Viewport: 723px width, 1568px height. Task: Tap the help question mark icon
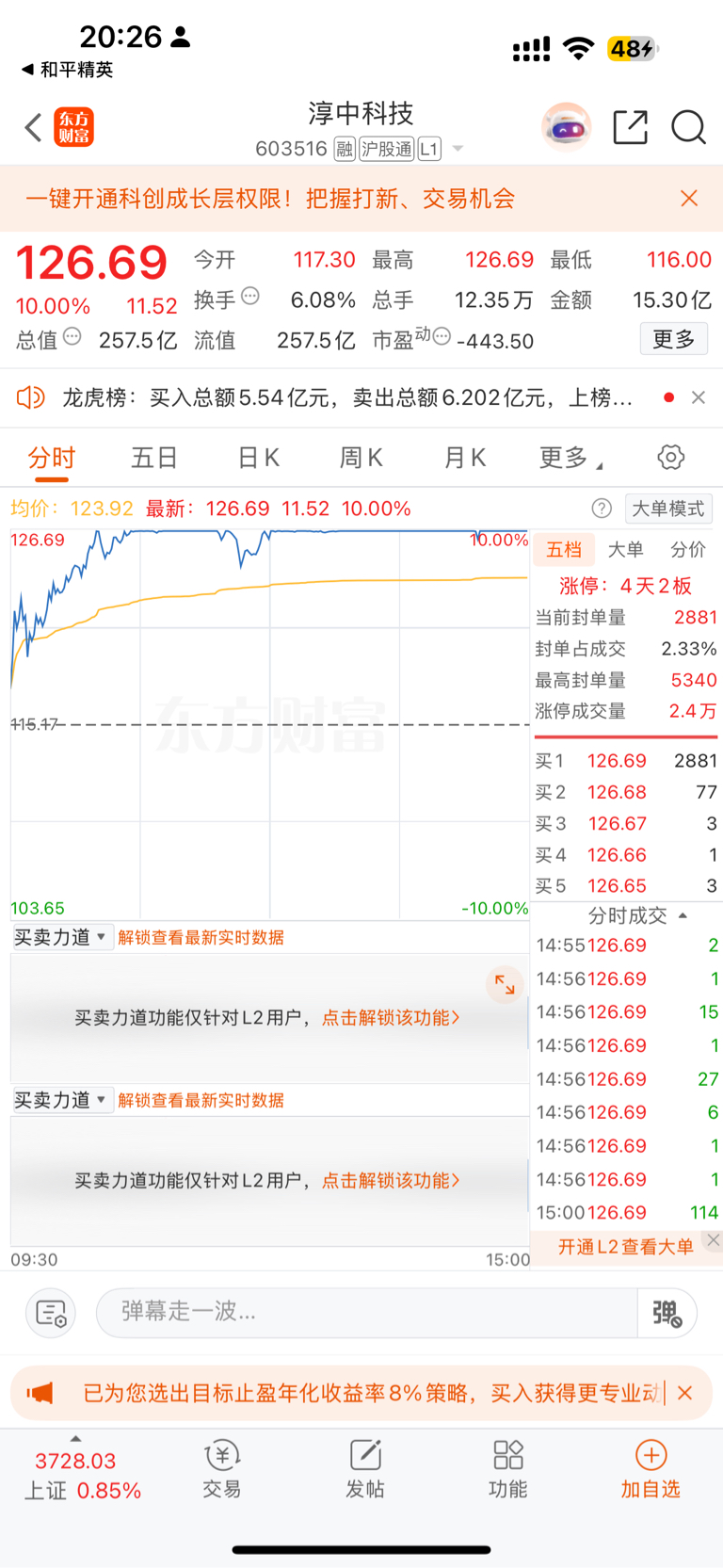click(602, 509)
